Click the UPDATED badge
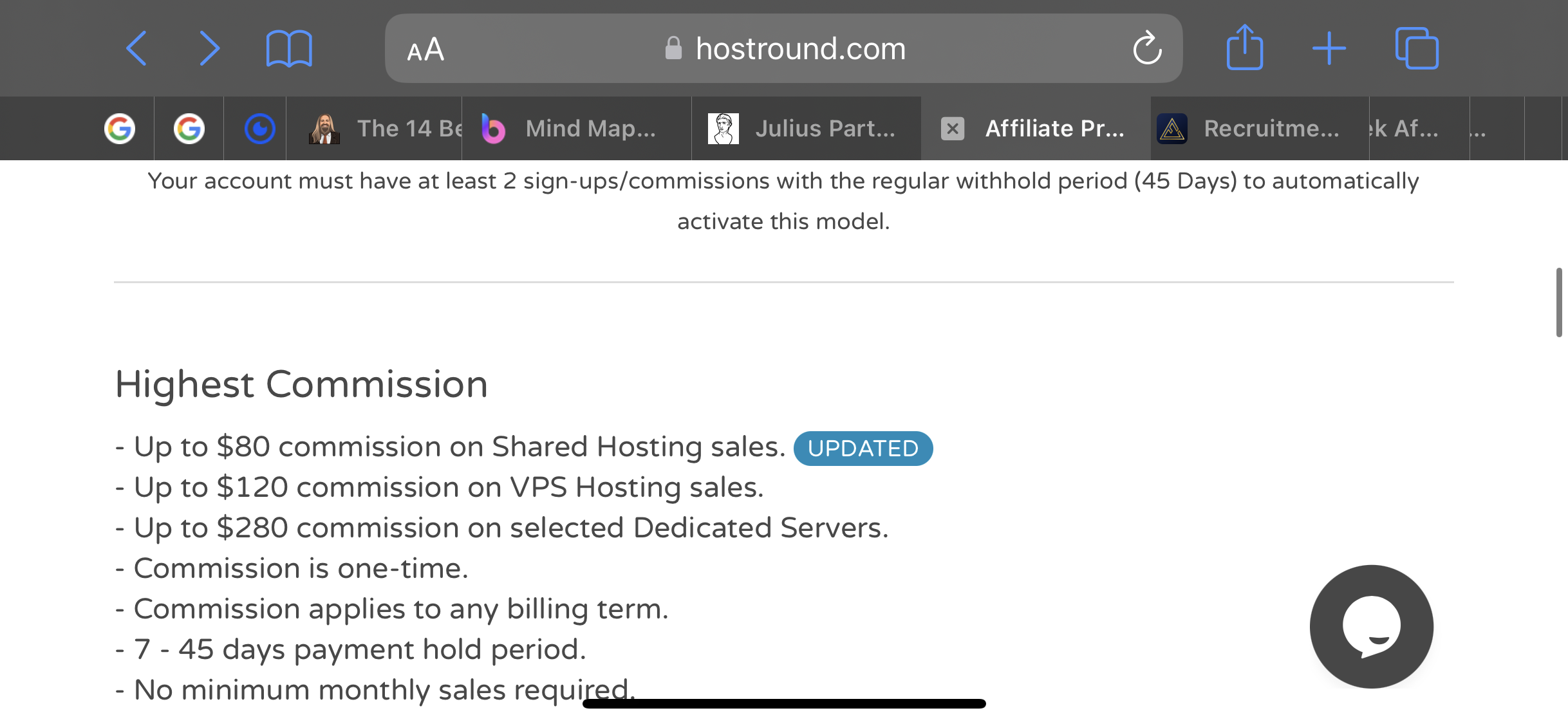 [x=863, y=448]
